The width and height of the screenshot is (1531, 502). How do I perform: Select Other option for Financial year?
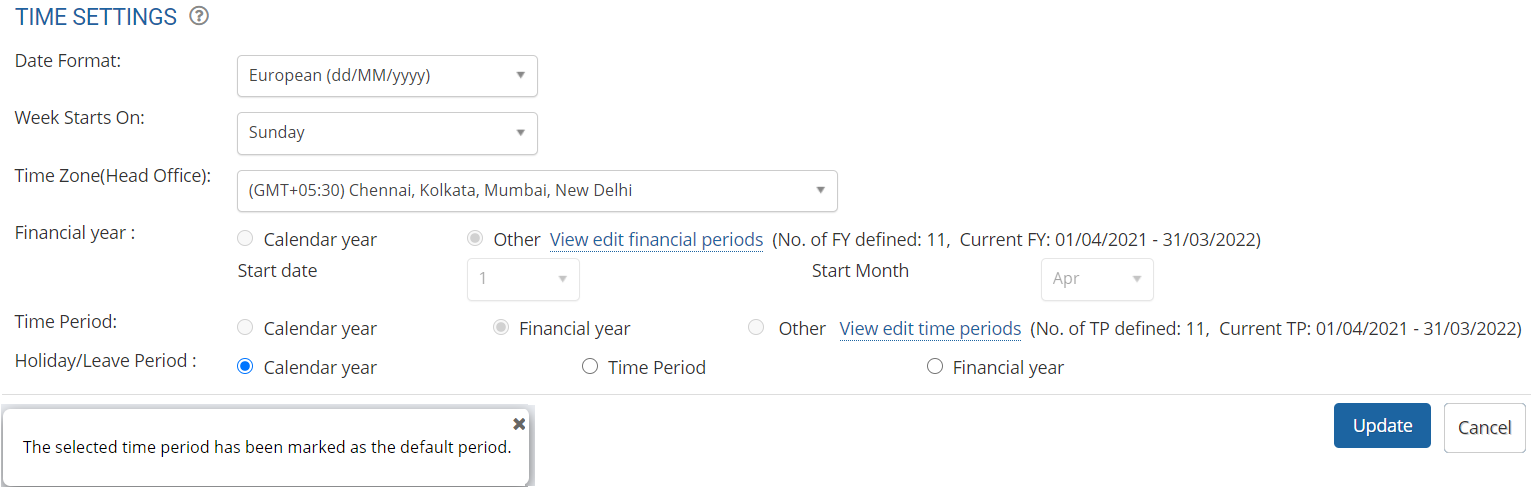point(475,240)
